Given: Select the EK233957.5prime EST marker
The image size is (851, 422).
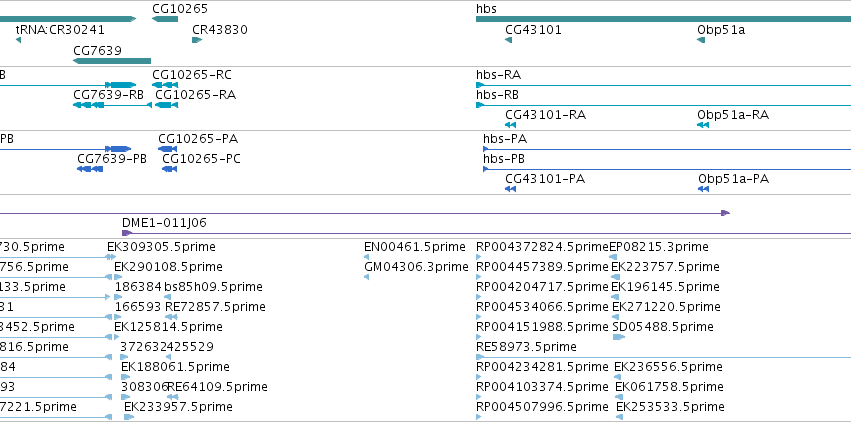Looking at the screenshot, I should point(129,417).
